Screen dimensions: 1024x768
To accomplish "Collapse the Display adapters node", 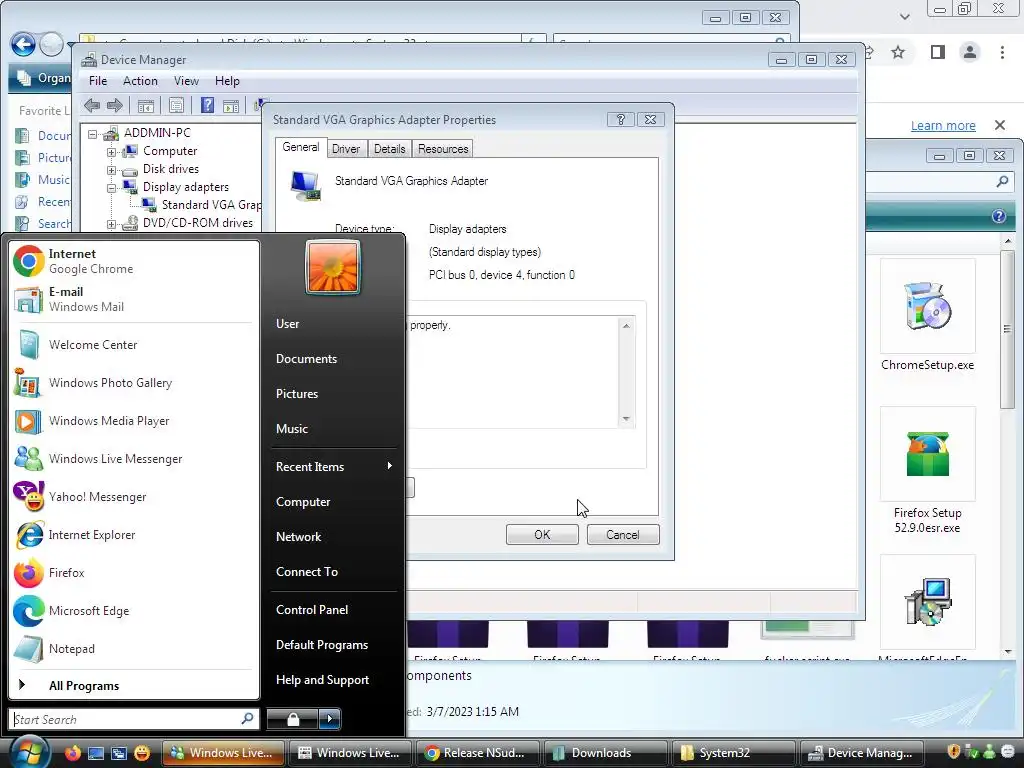I will (x=111, y=188).
